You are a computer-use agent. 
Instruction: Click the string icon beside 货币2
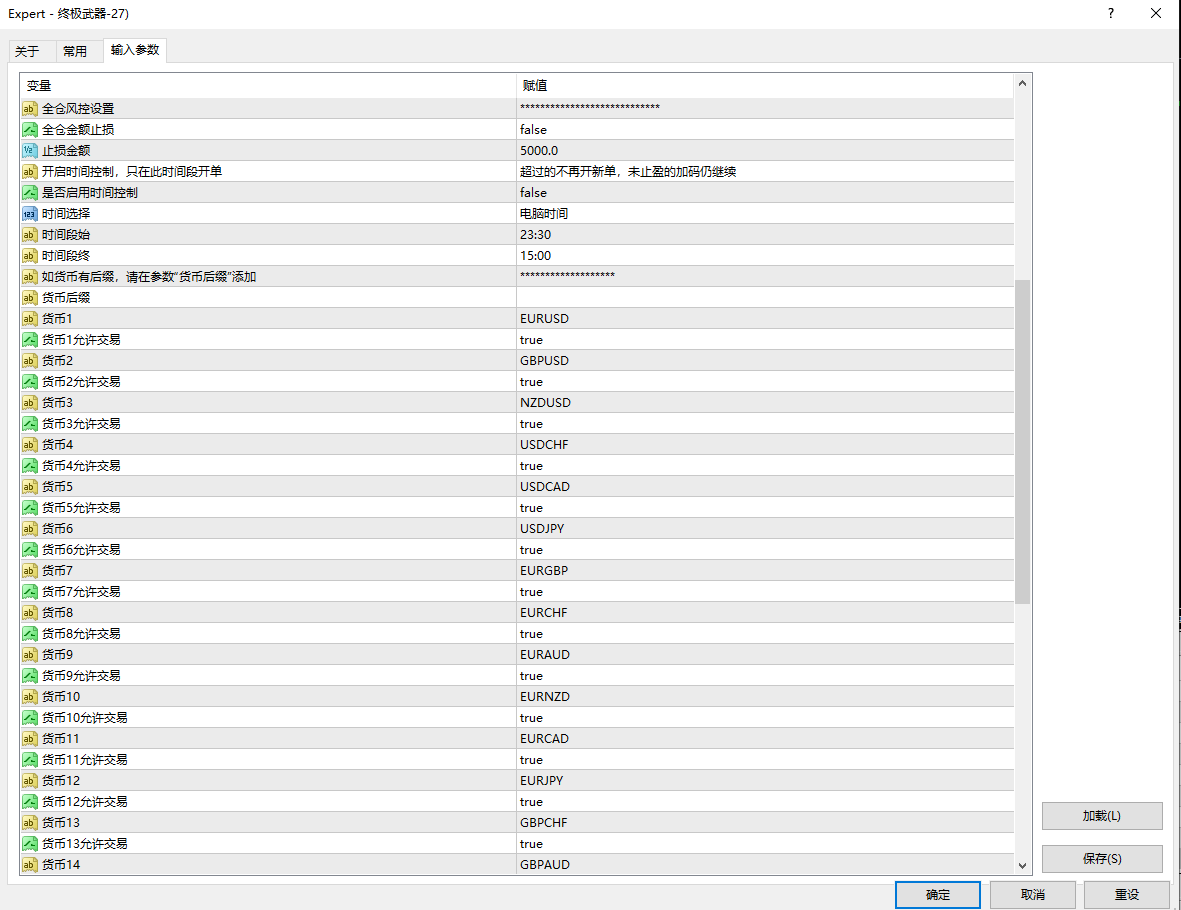point(29,361)
